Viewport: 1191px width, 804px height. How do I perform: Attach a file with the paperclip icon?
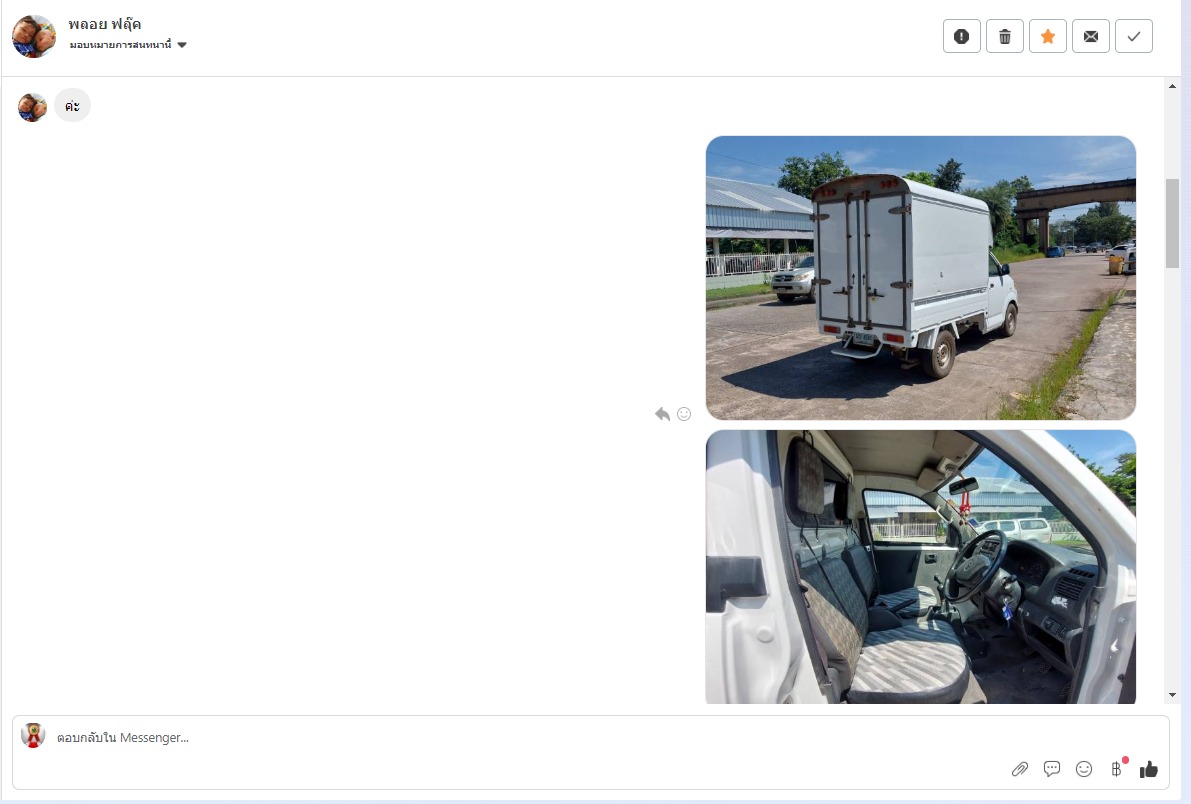[1019, 769]
